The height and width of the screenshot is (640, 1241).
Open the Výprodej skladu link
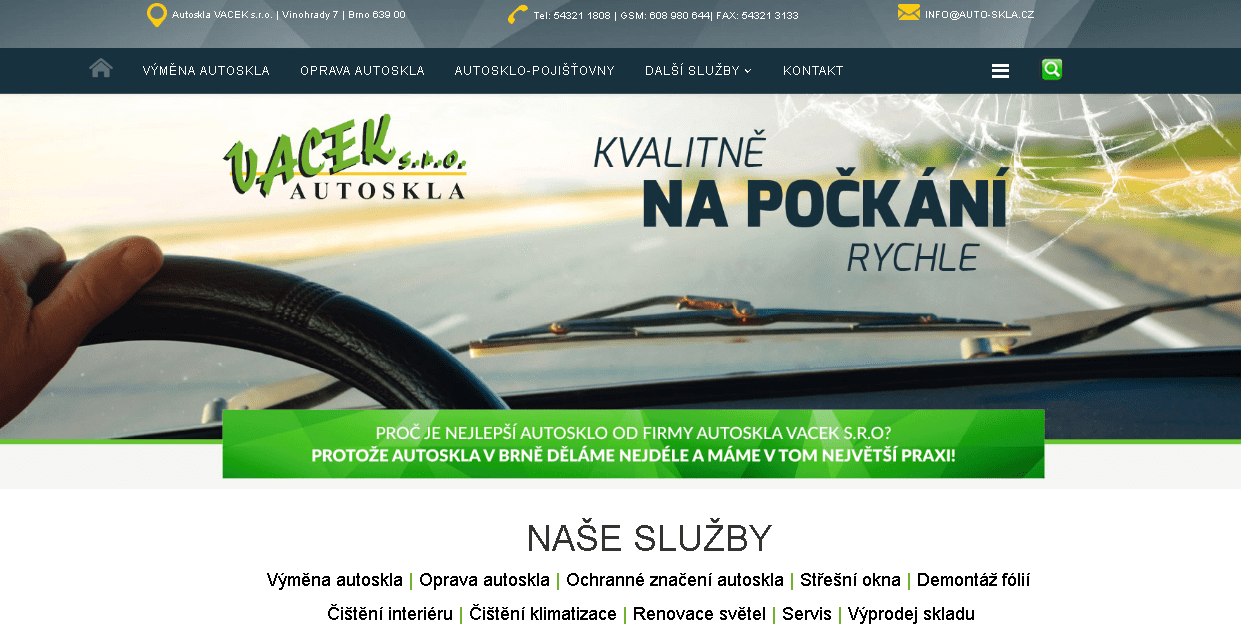(911, 614)
